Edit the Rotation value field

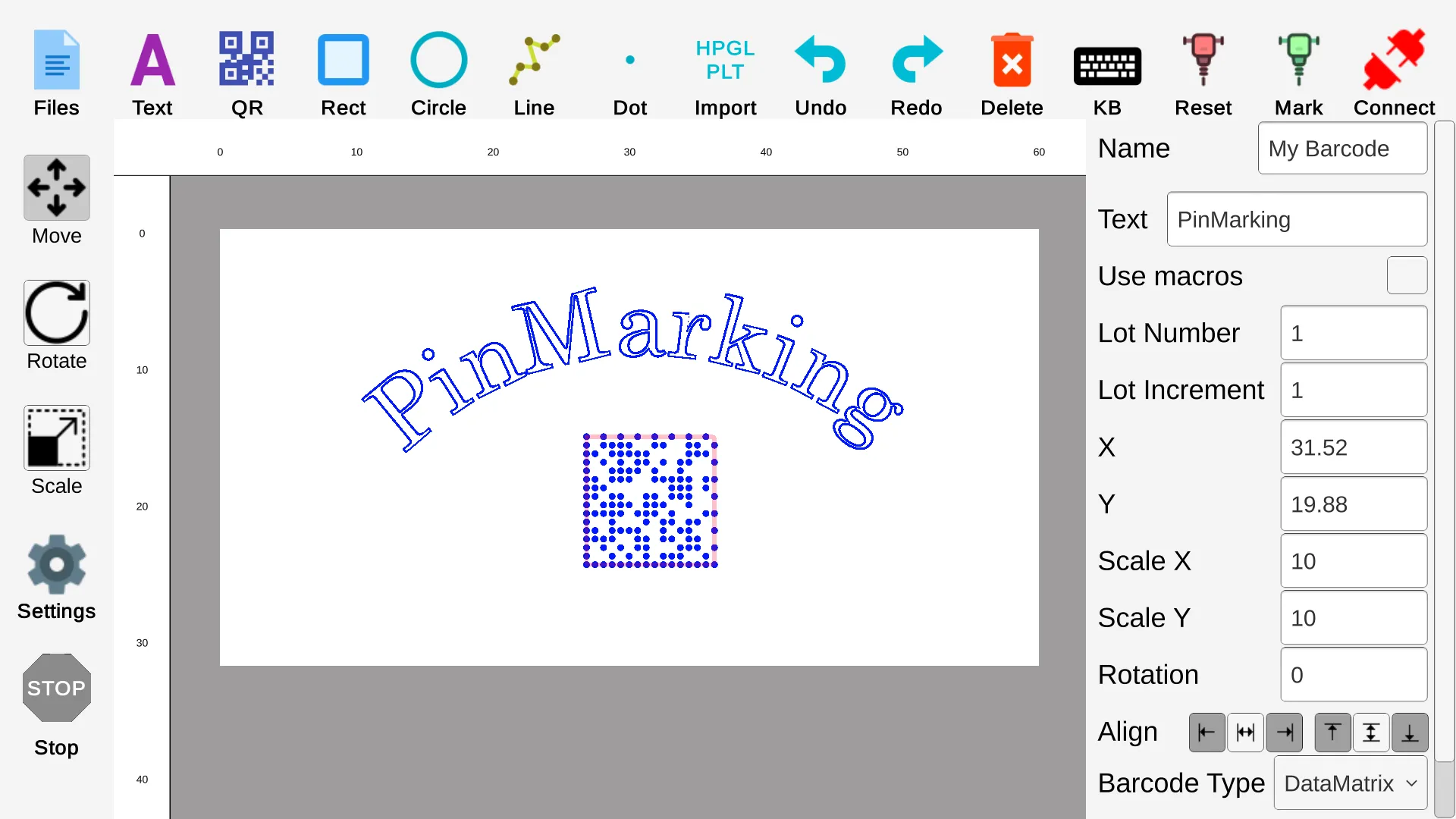(1353, 675)
